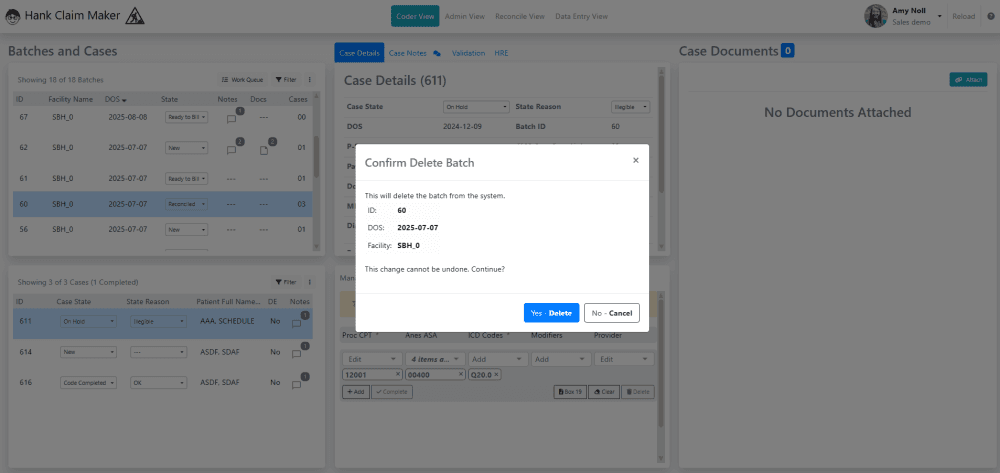Screen dimensions: 1000x473
Task: Cancel deletion with No - Cancel
Action: point(612,313)
